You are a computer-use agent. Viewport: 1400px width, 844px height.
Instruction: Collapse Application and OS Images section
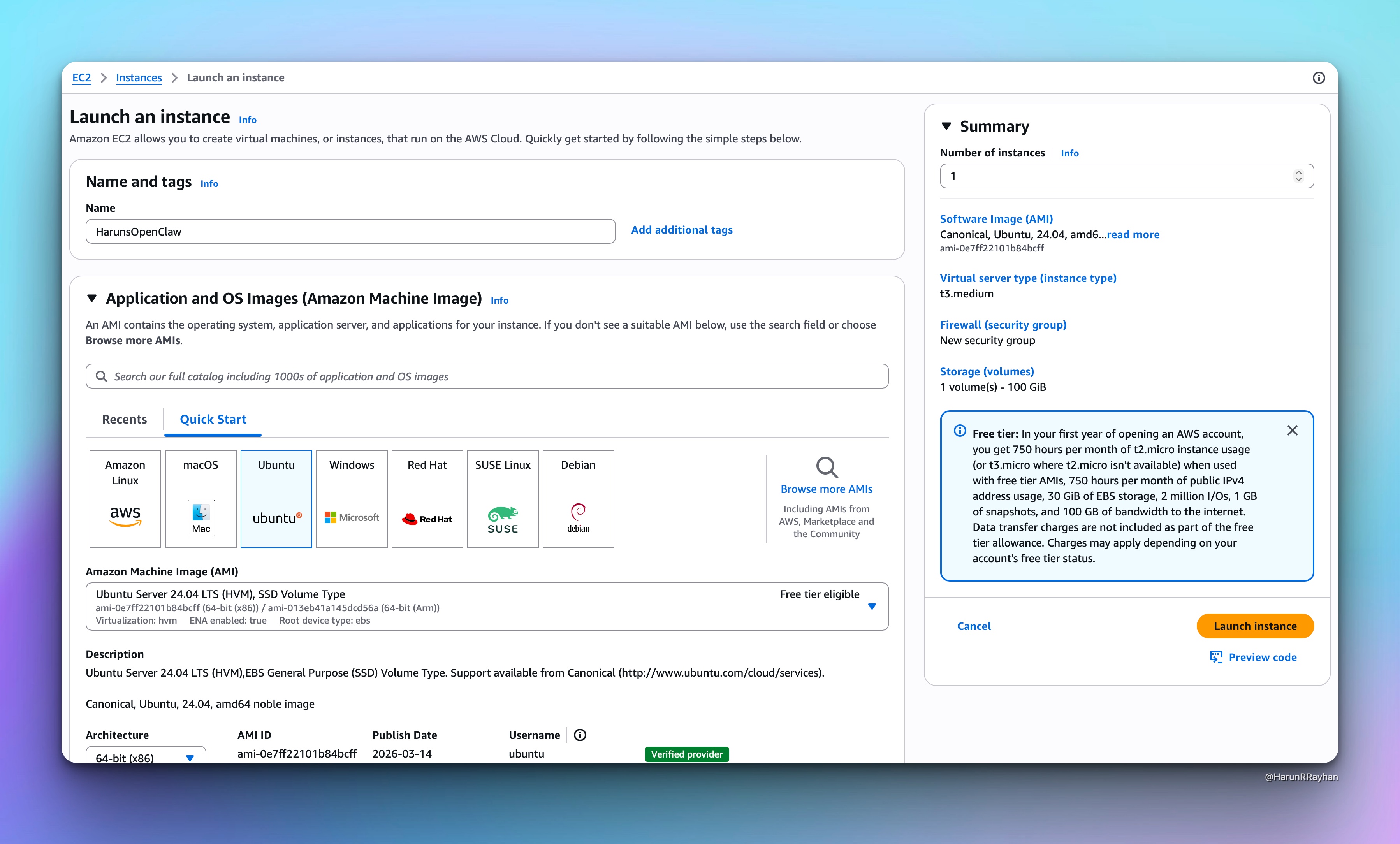click(x=91, y=298)
